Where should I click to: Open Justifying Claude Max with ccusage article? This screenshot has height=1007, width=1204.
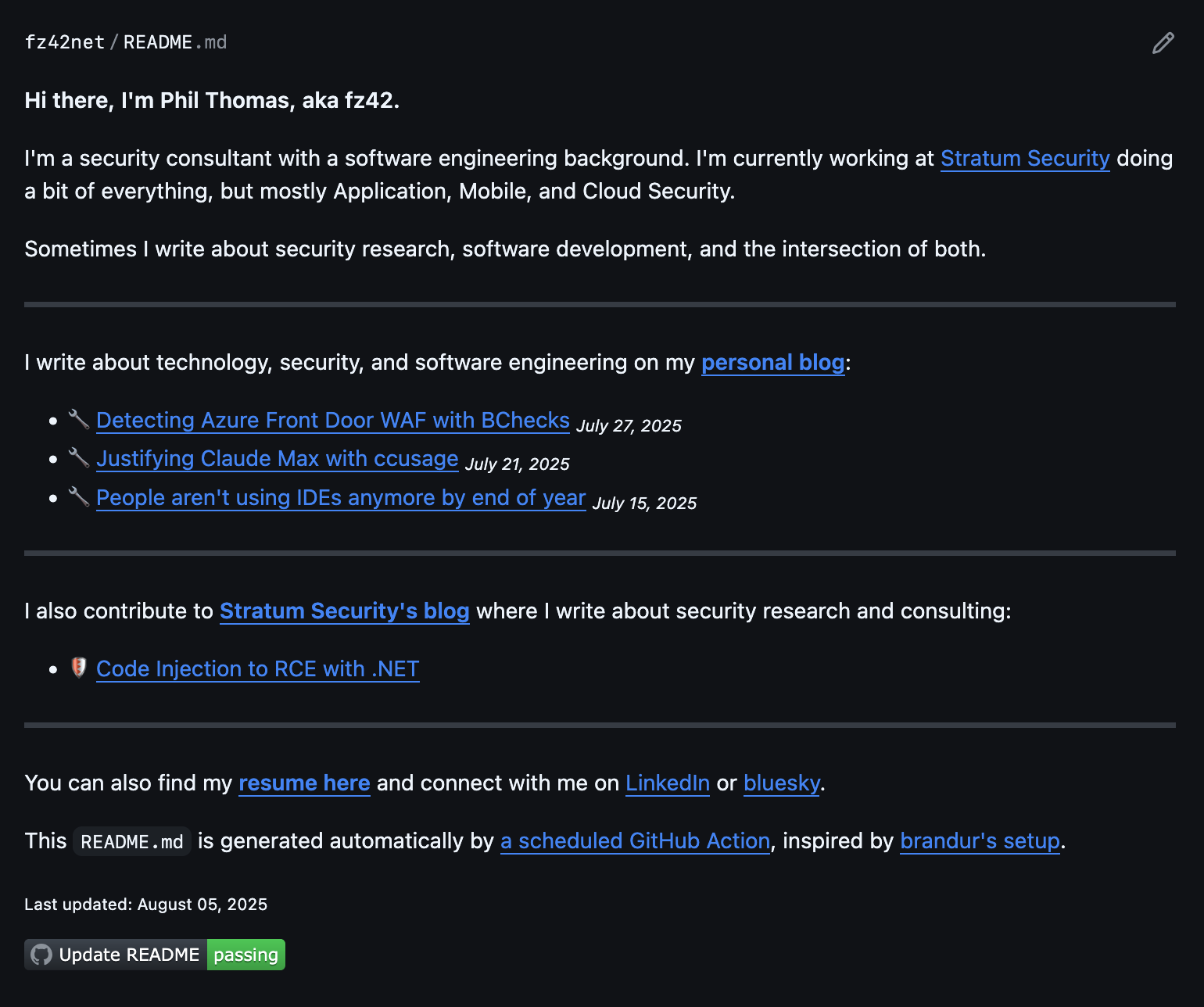(277, 459)
